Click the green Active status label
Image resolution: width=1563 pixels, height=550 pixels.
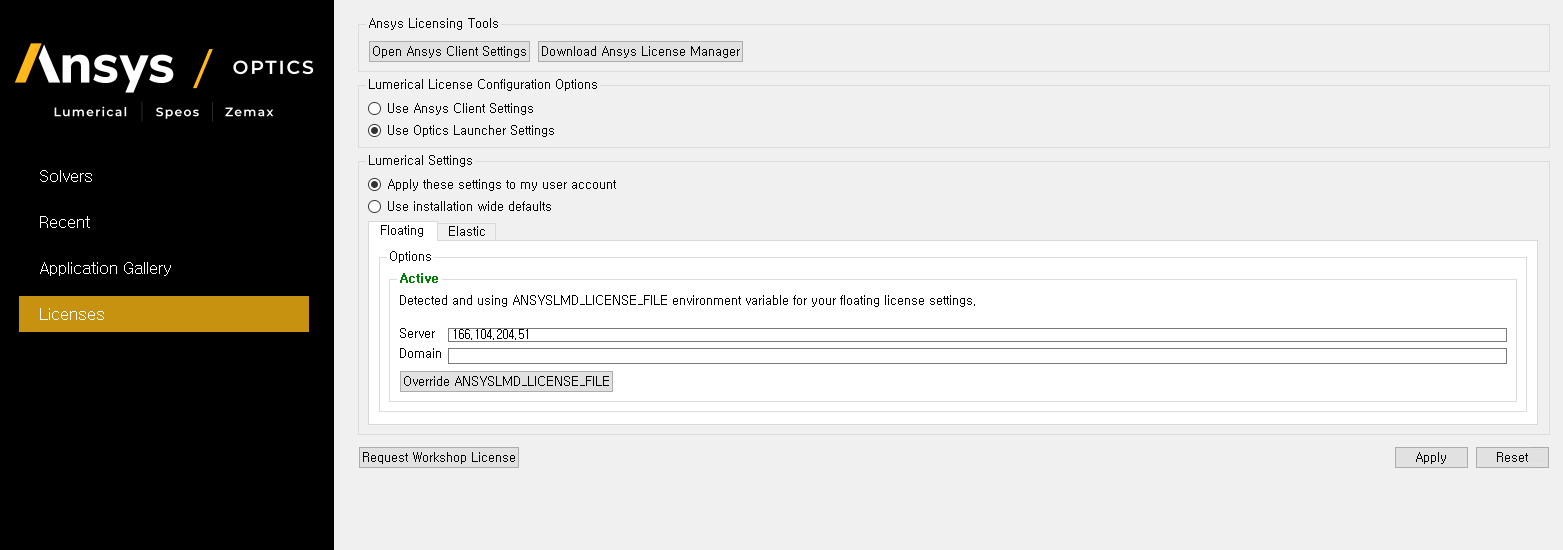419,279
